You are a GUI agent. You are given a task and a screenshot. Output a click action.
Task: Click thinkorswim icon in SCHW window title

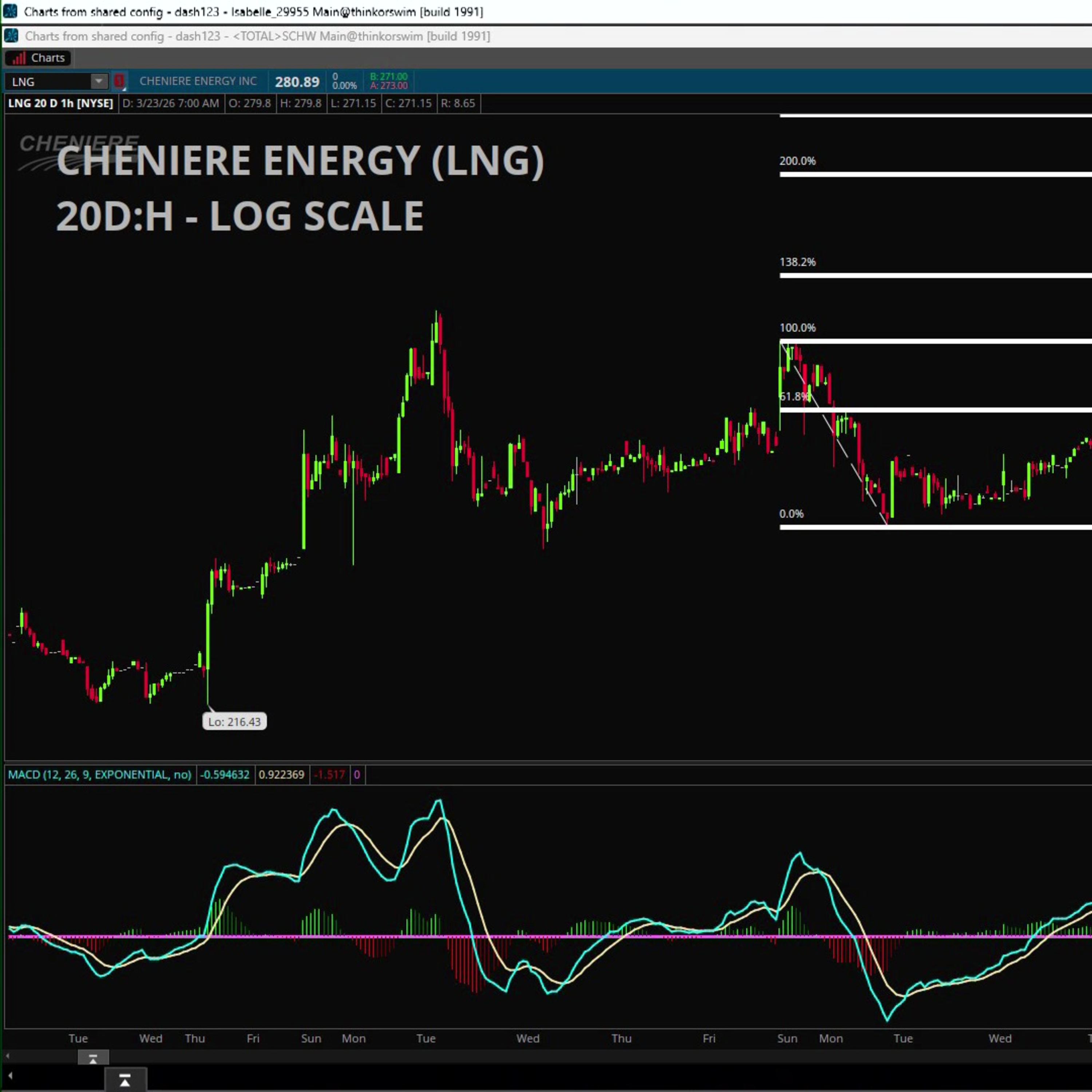[11, 36]
